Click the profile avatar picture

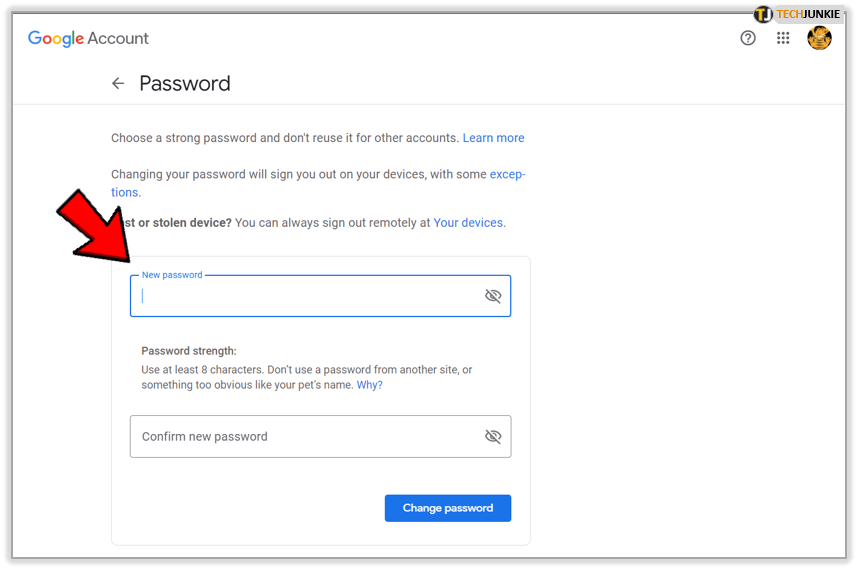click(819, 39)
